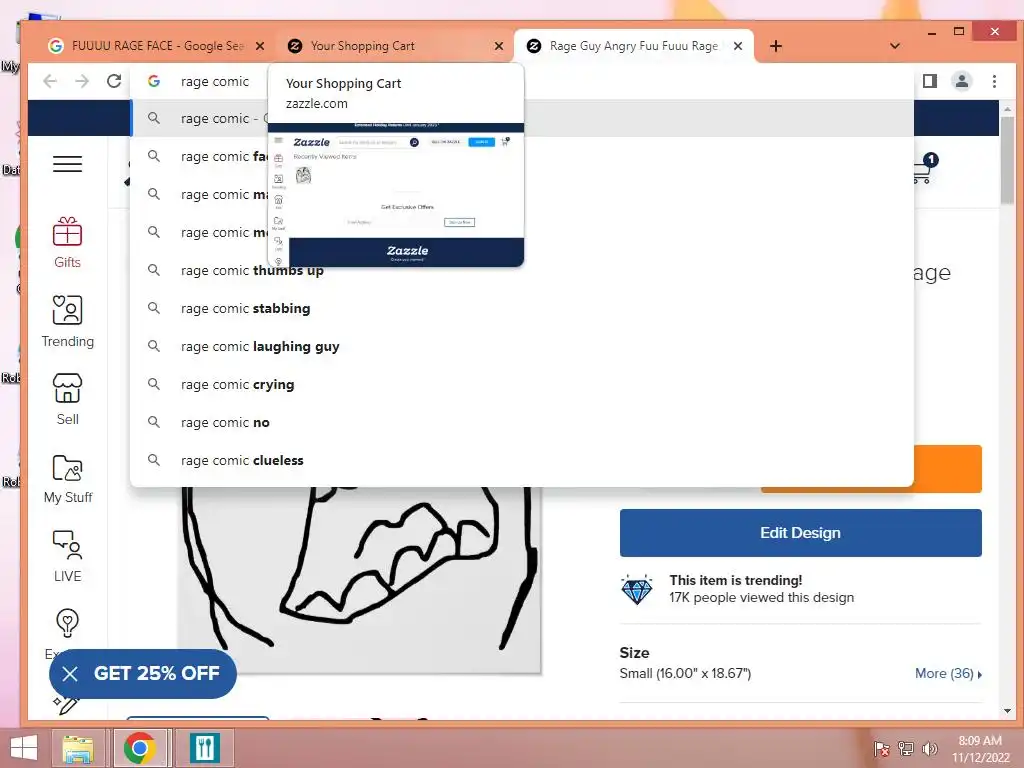
Task: Click the address bar text 'rage comic'
Action: (x=214, y=81)
